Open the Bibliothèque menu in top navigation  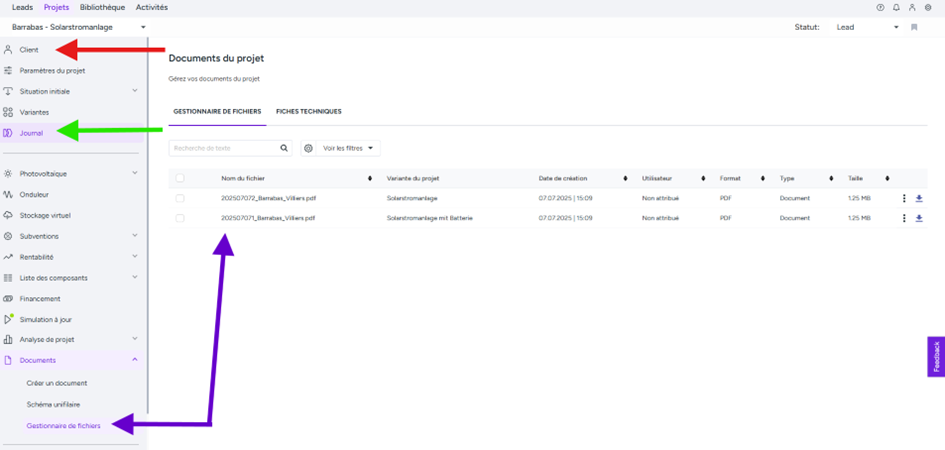click(102, 7)
